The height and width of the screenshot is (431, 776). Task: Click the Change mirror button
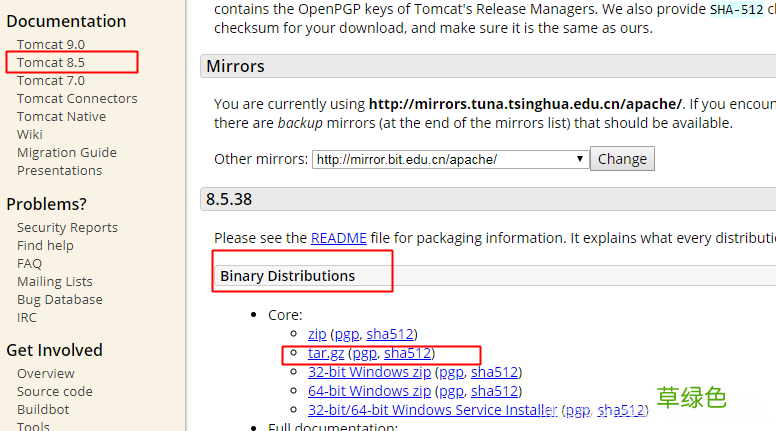point(622,159)
